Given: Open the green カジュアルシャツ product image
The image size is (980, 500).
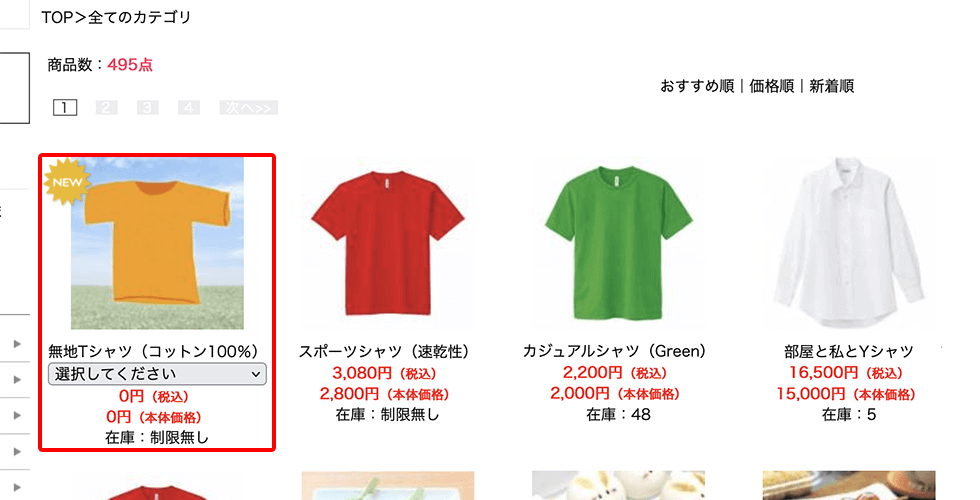Looking at the screenshot, I should (x=618, y=243).
